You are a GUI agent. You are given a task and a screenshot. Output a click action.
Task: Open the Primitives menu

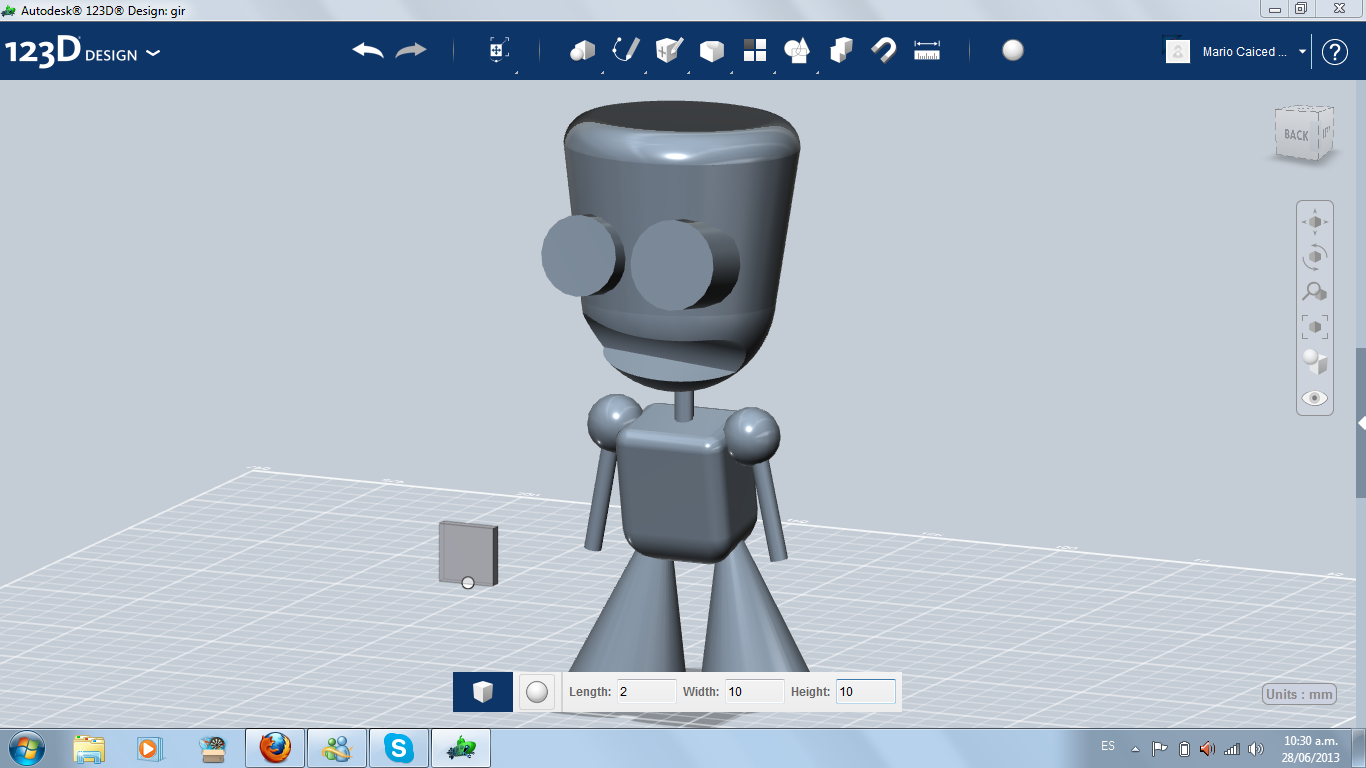tap(582, 51)
